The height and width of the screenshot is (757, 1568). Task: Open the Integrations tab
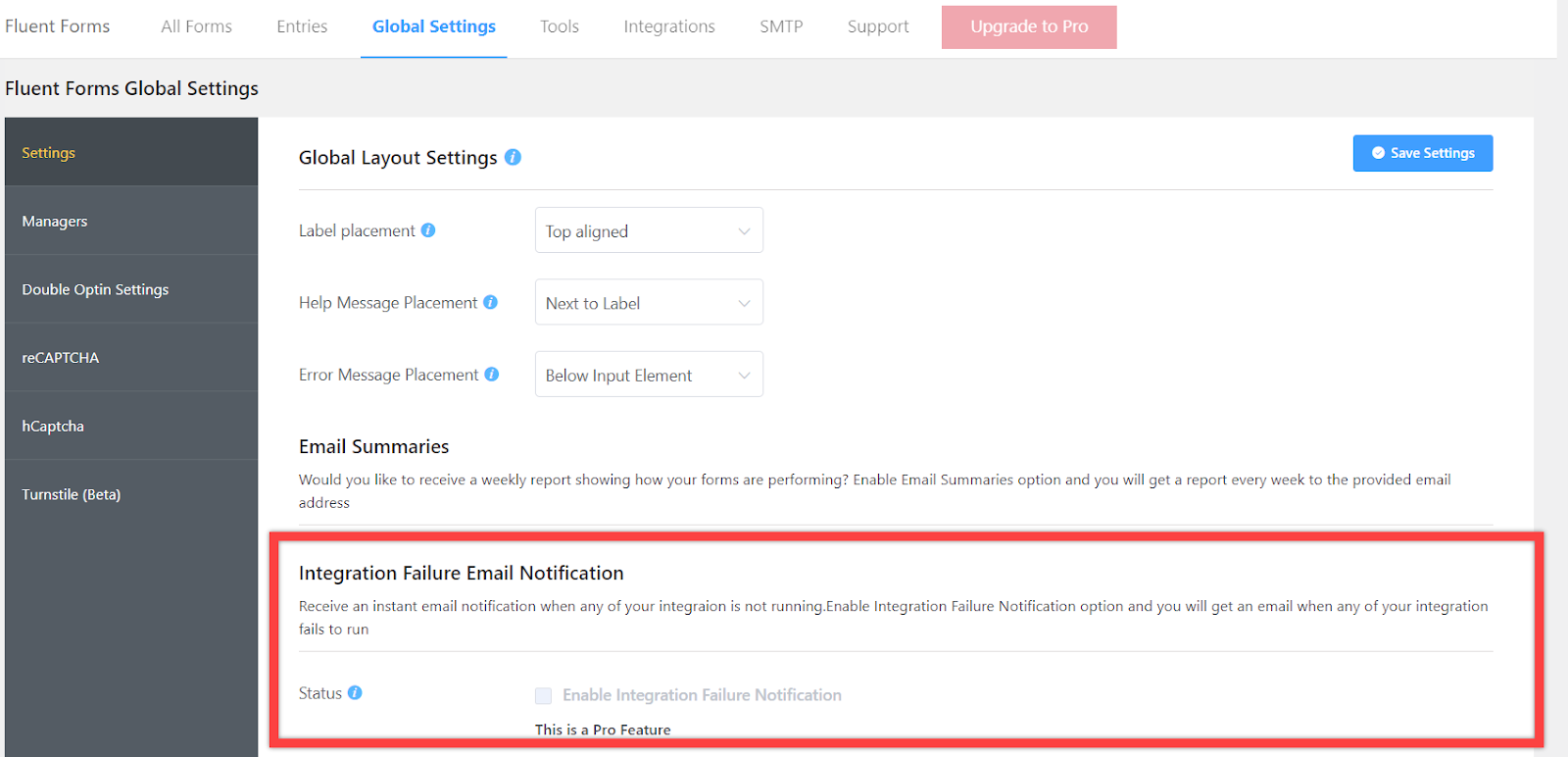click(x=669, y=26)
